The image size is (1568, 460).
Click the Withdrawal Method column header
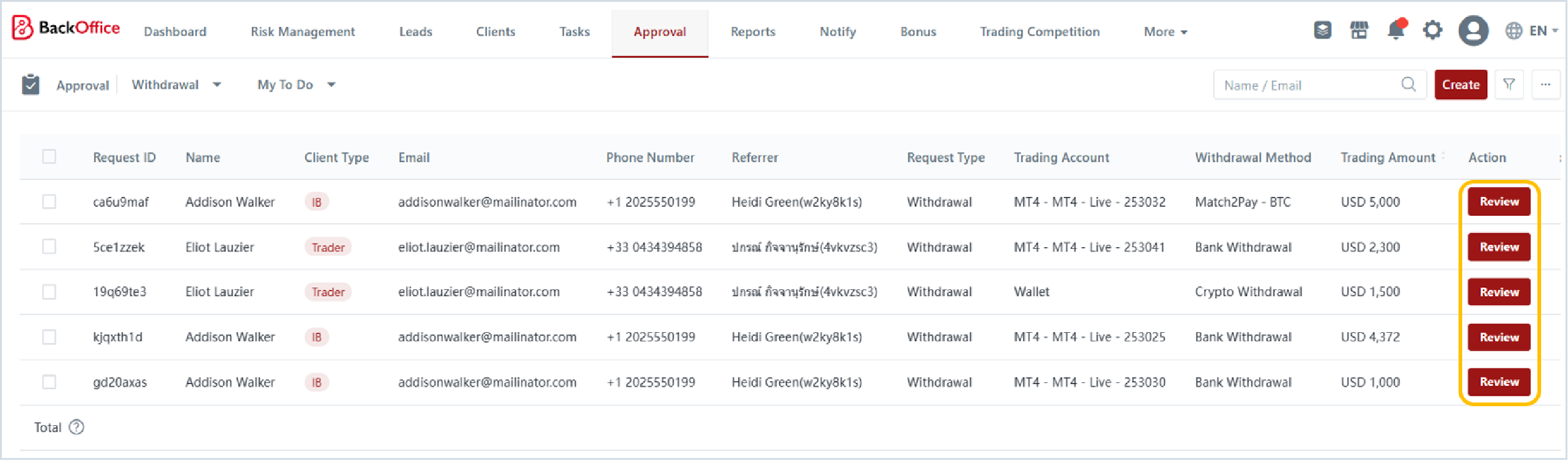[1253, 157]
